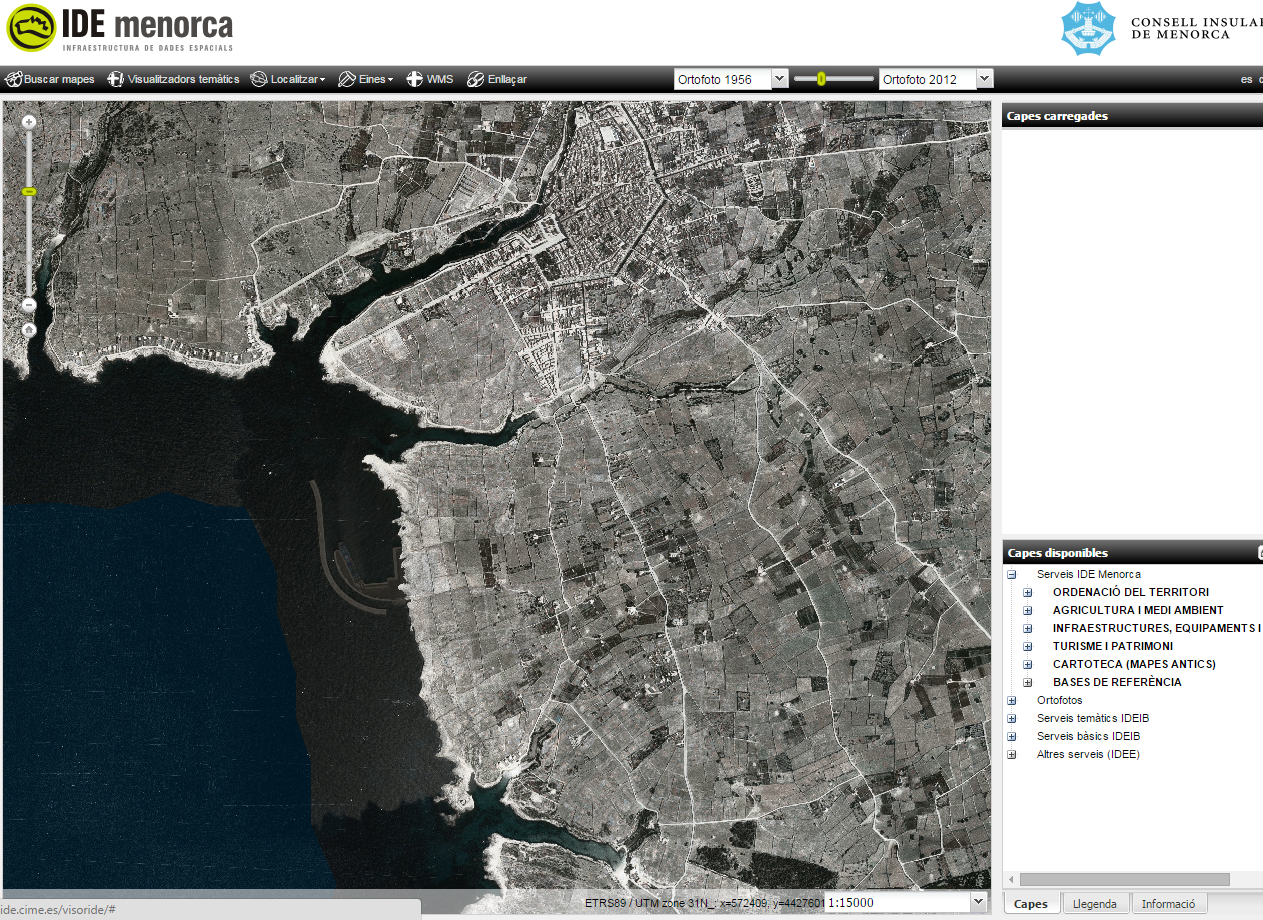Click the Eines pencil icon

point(345,78)
